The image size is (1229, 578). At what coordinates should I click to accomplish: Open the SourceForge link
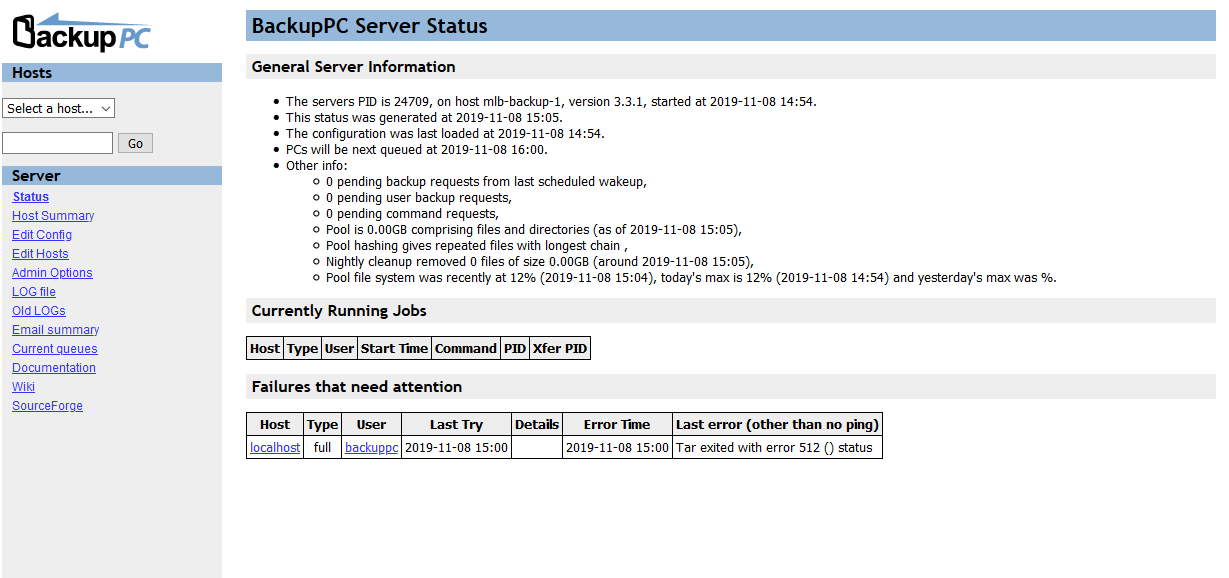[x=47, y=406]
